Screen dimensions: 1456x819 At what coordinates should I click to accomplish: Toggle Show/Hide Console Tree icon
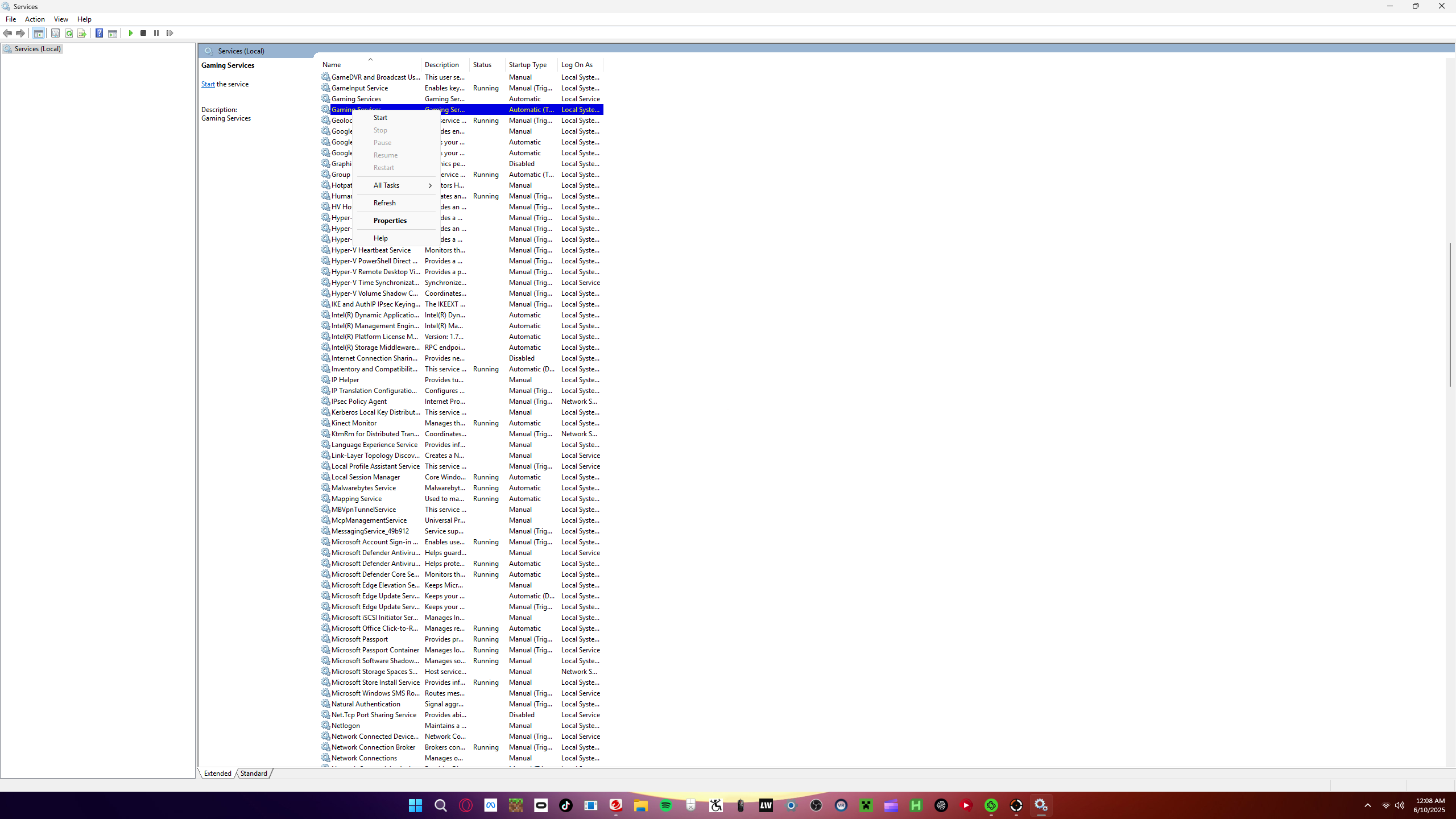tap(38, 33)
